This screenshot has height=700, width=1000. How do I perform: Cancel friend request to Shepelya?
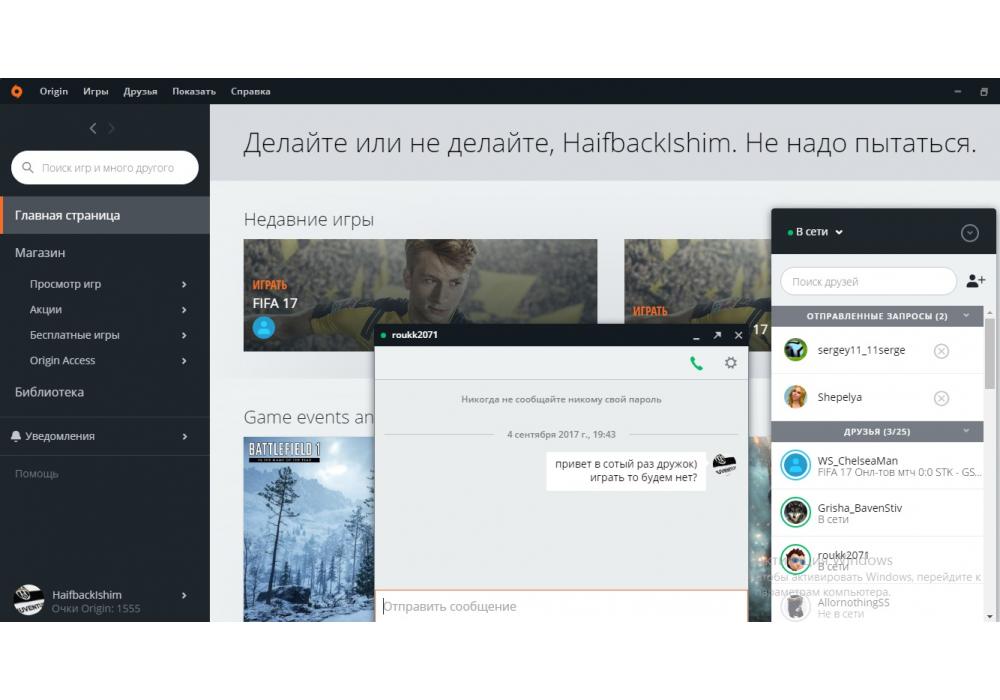coord(941,398)
